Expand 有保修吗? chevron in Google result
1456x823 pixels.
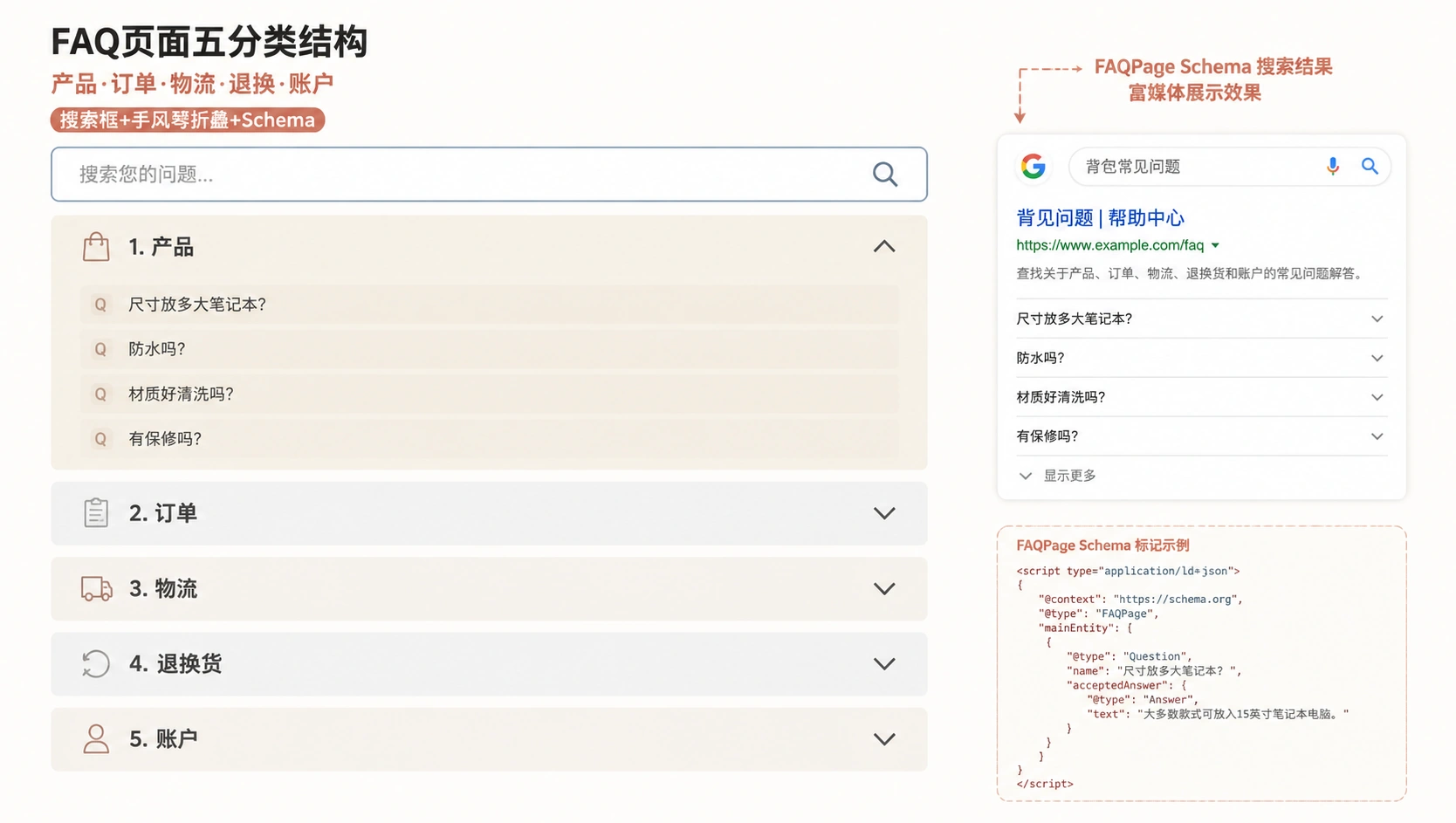[1377, 436]
